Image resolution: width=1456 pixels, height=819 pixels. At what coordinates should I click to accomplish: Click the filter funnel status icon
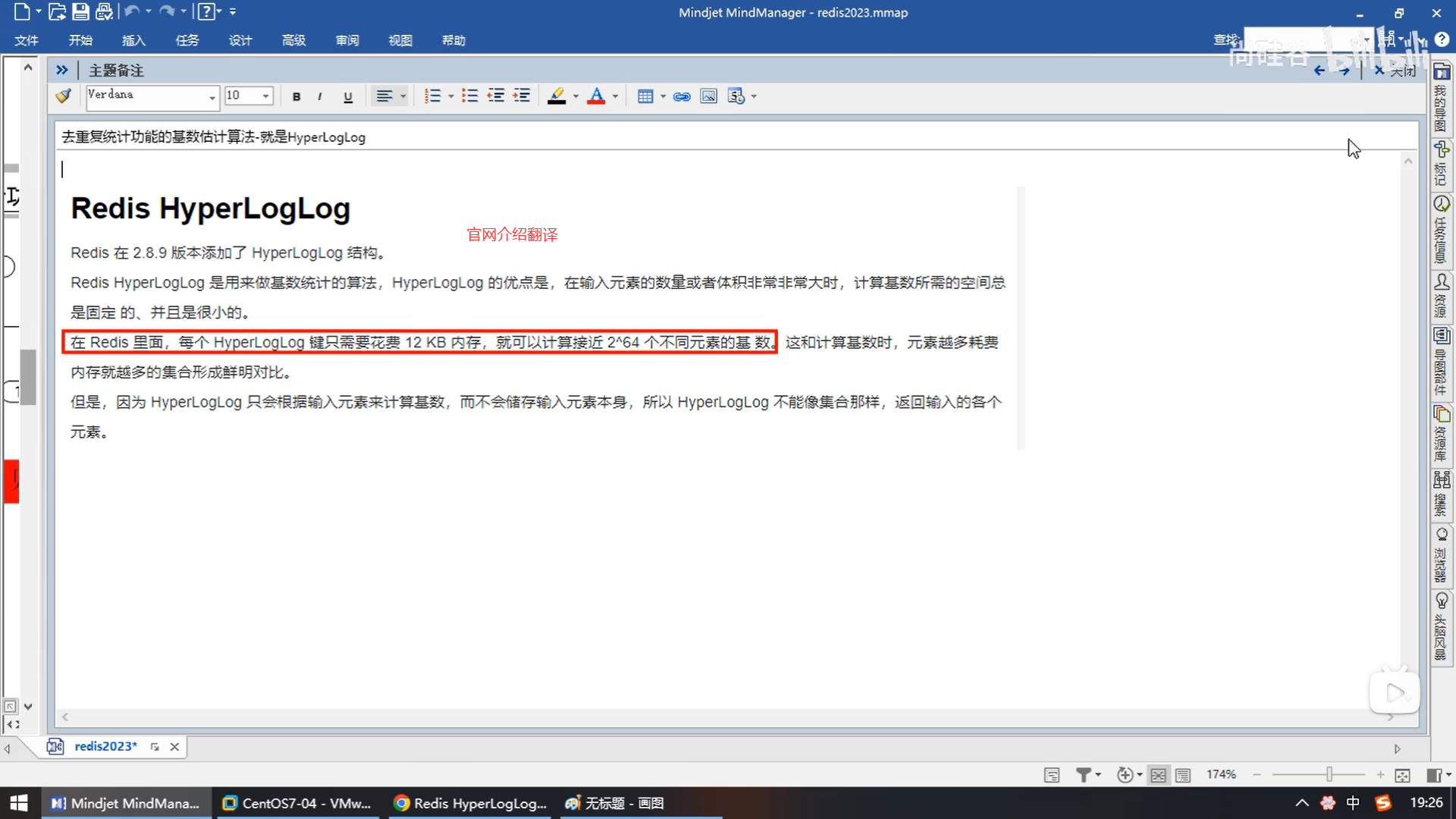pos(1084,774)
